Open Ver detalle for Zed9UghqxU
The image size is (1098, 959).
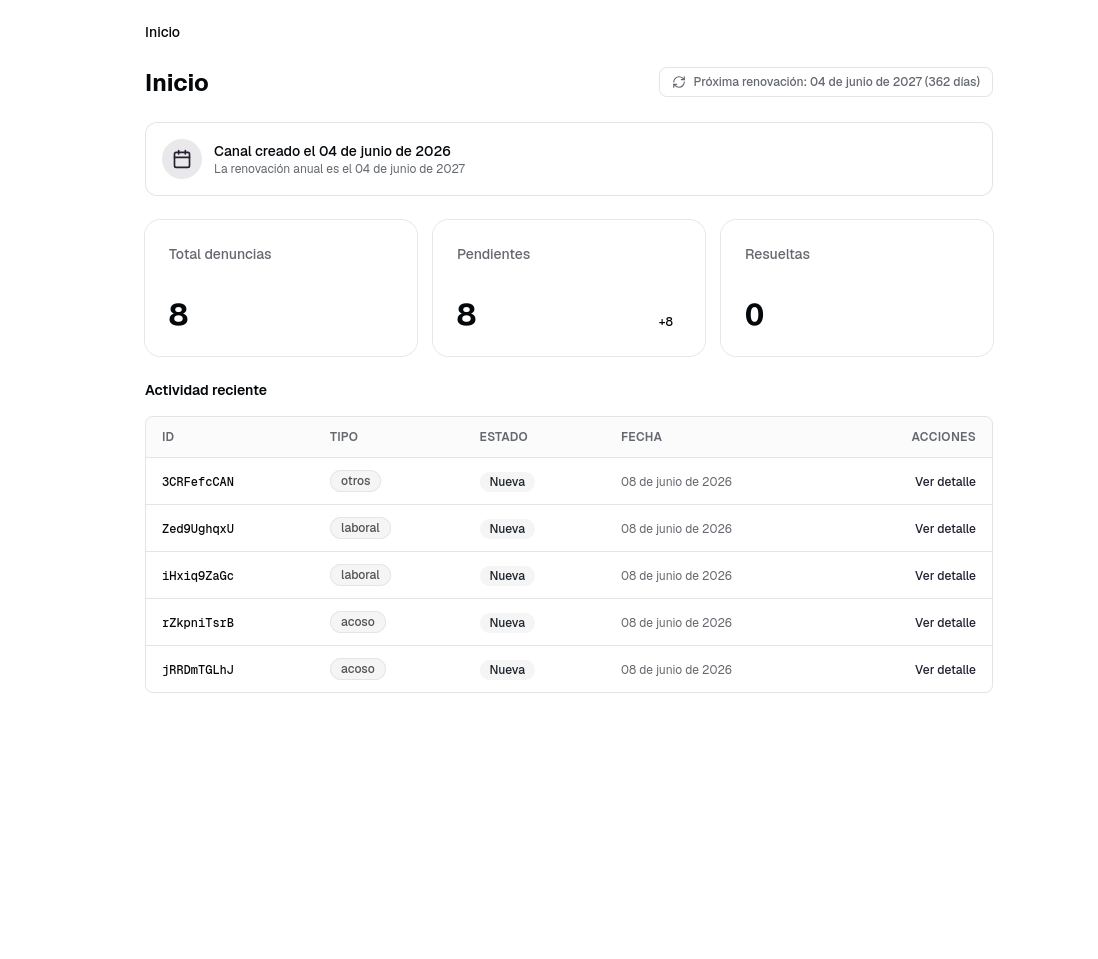(x=945, y=528)
